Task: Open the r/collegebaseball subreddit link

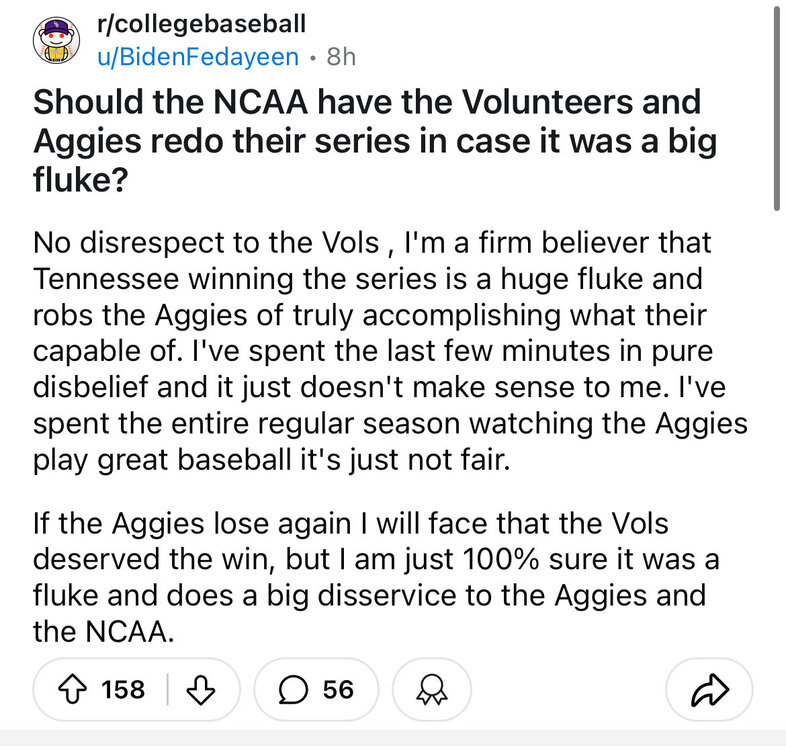Action: point(201,24)
